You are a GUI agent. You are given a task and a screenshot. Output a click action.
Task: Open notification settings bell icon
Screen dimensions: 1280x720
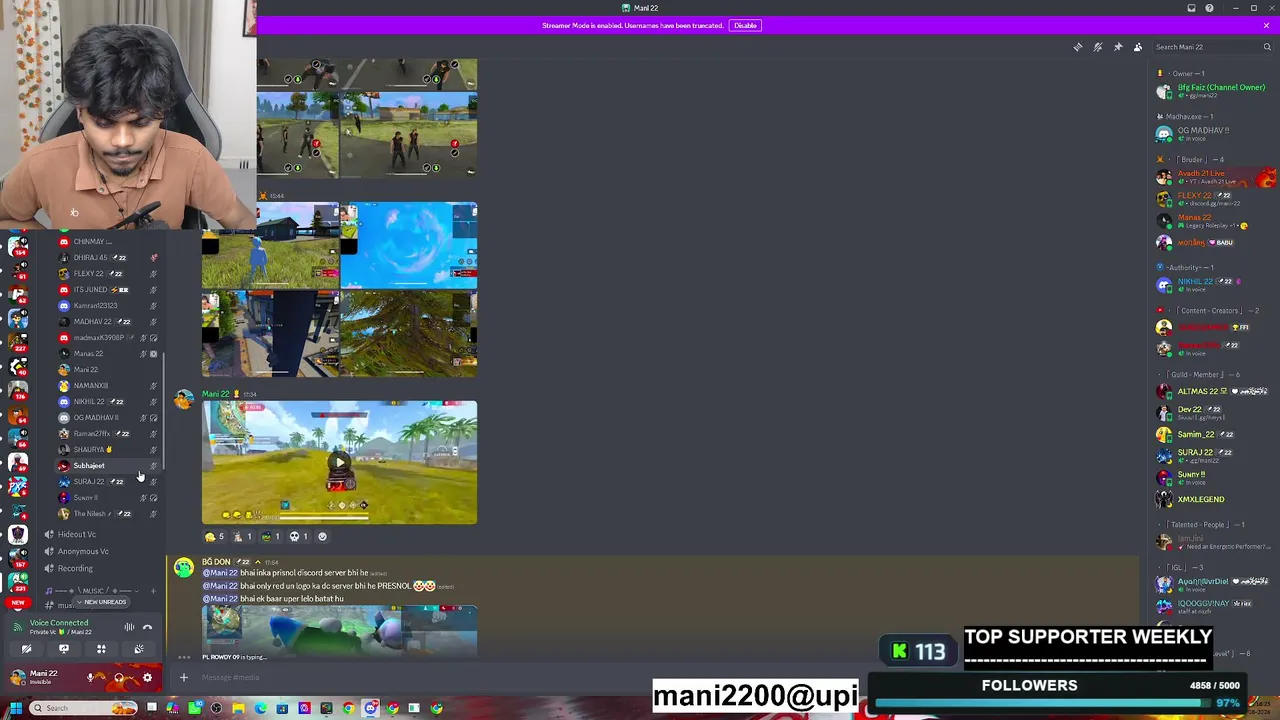point(1097,47)
